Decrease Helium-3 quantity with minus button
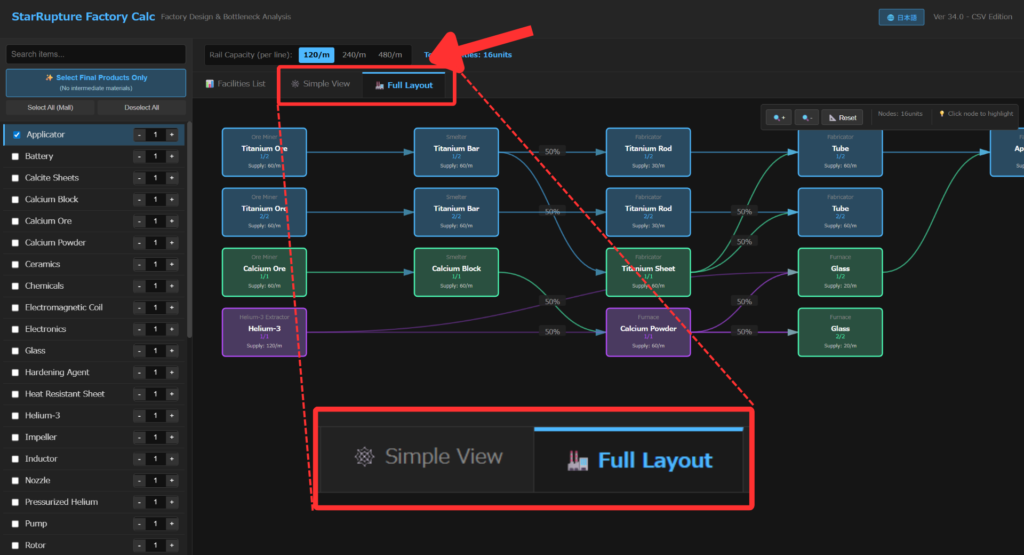 click(x=139, y=416)
